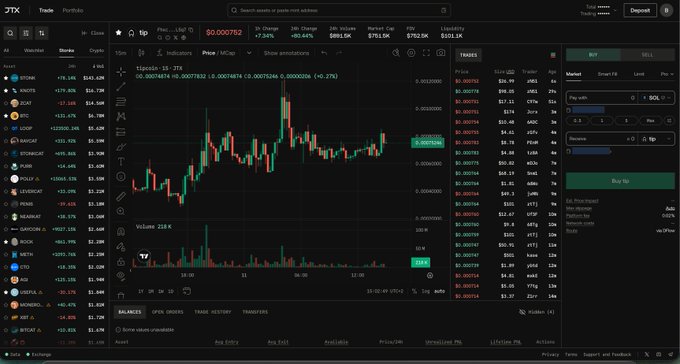Click the JTX logo

tap(12, 10)
